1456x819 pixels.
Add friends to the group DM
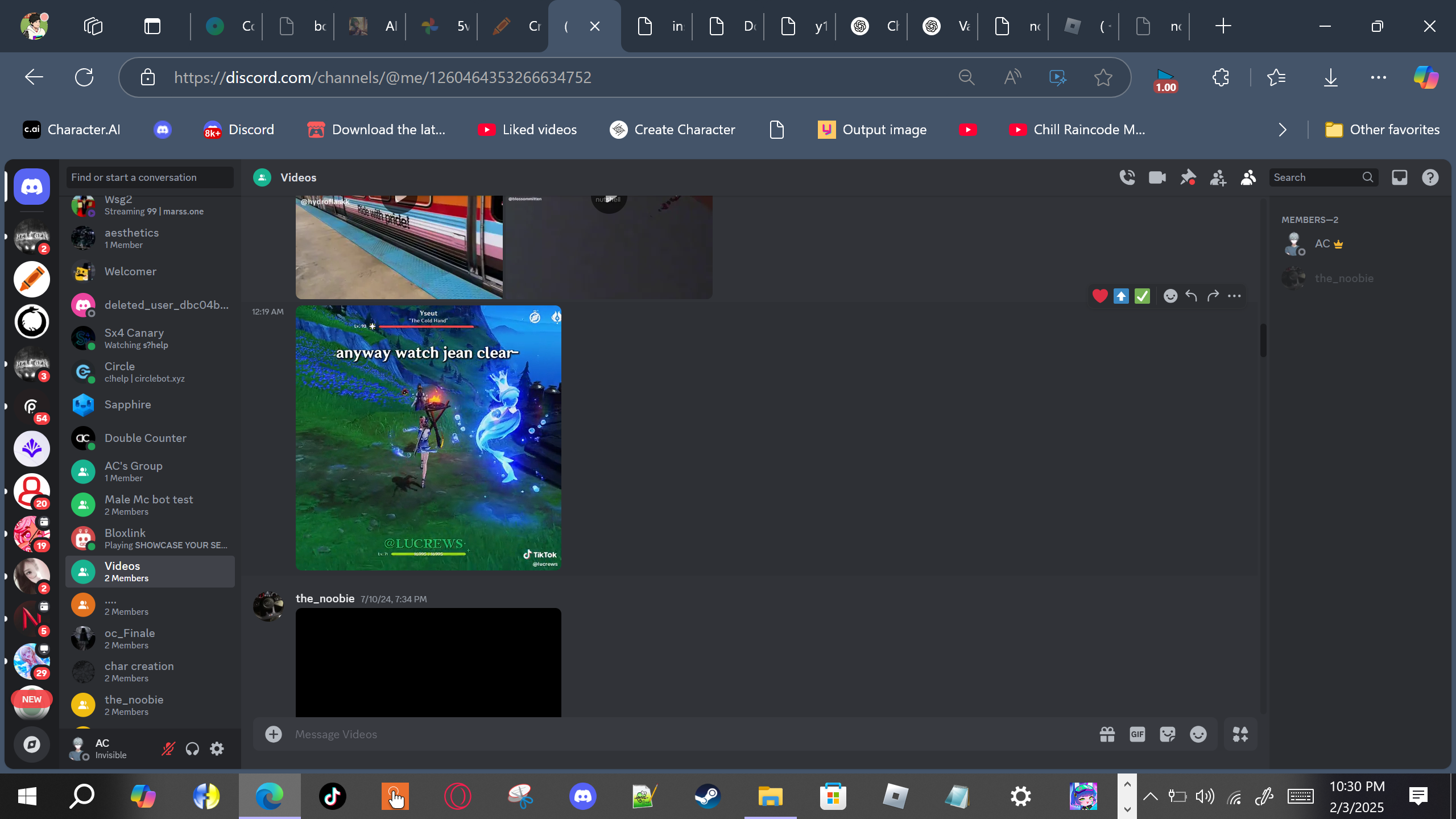(1218, 177)
